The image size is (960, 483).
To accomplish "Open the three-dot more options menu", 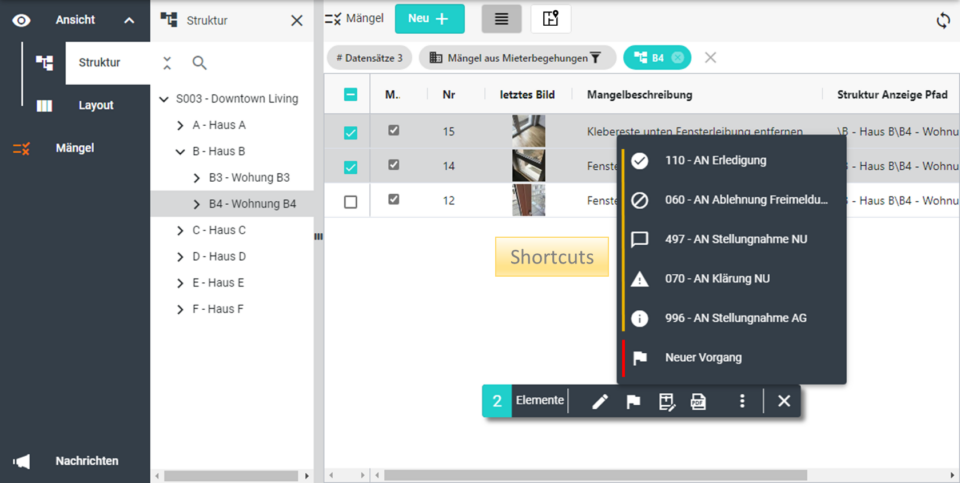I will point(742,401).
